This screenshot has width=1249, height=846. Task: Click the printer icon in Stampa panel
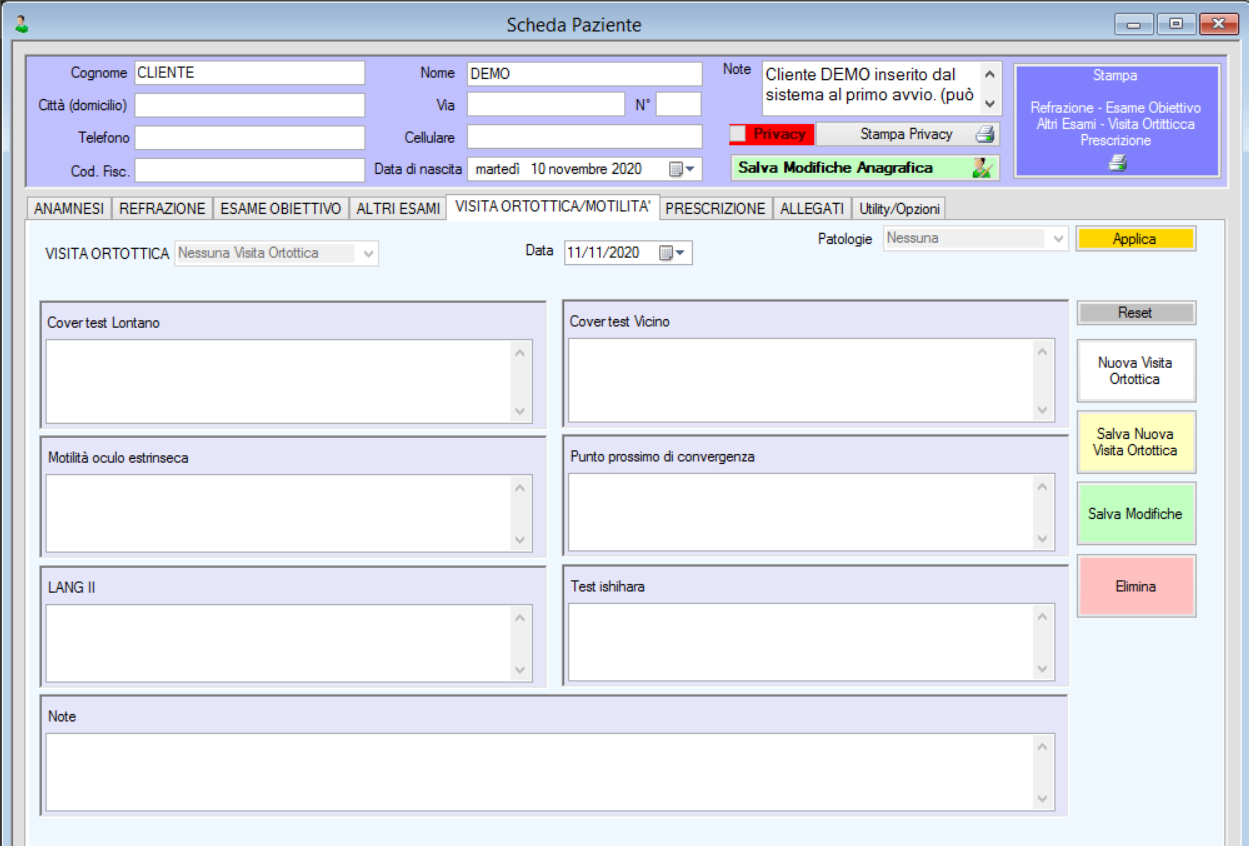point(1117,163)
